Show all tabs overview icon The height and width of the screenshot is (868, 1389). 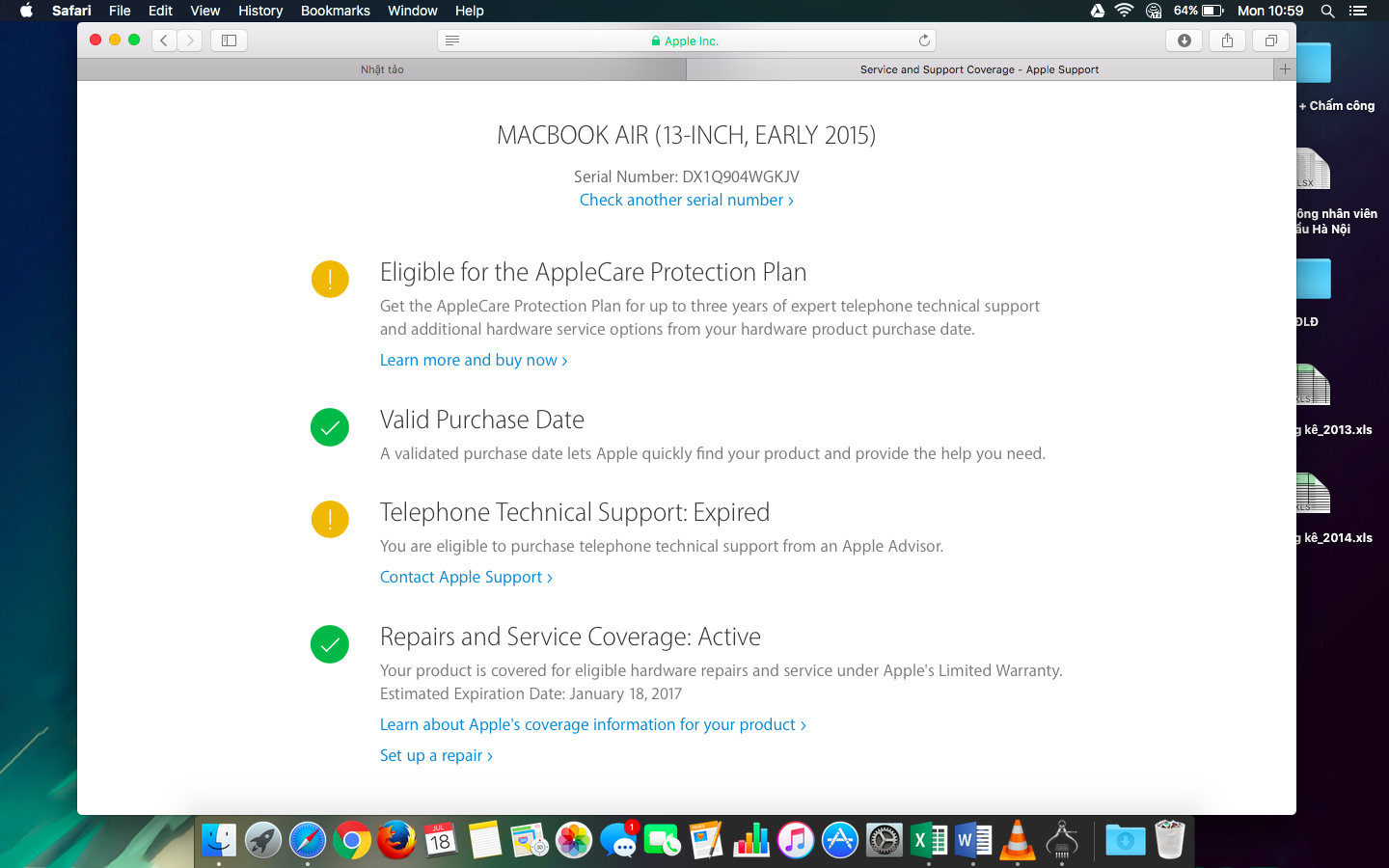click(1270, 41)
